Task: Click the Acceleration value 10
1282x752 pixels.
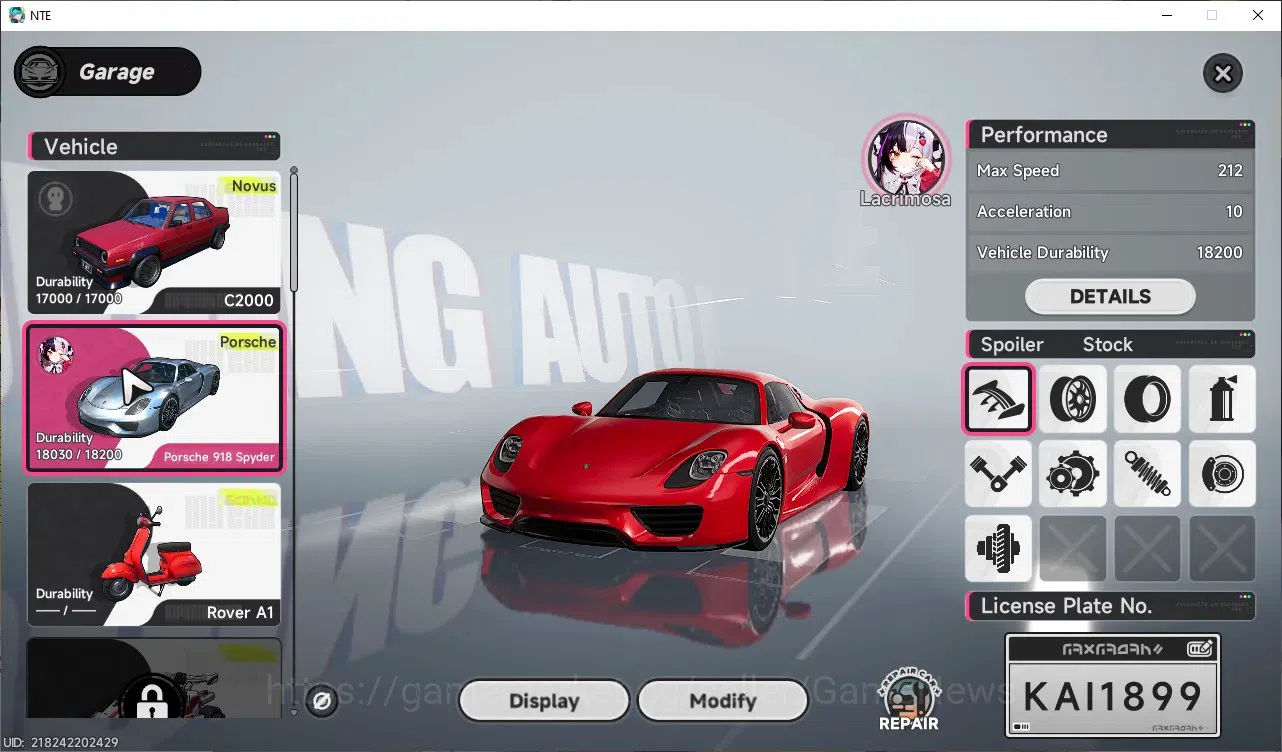Action: pyautogui.click(x=1234, y=212)
